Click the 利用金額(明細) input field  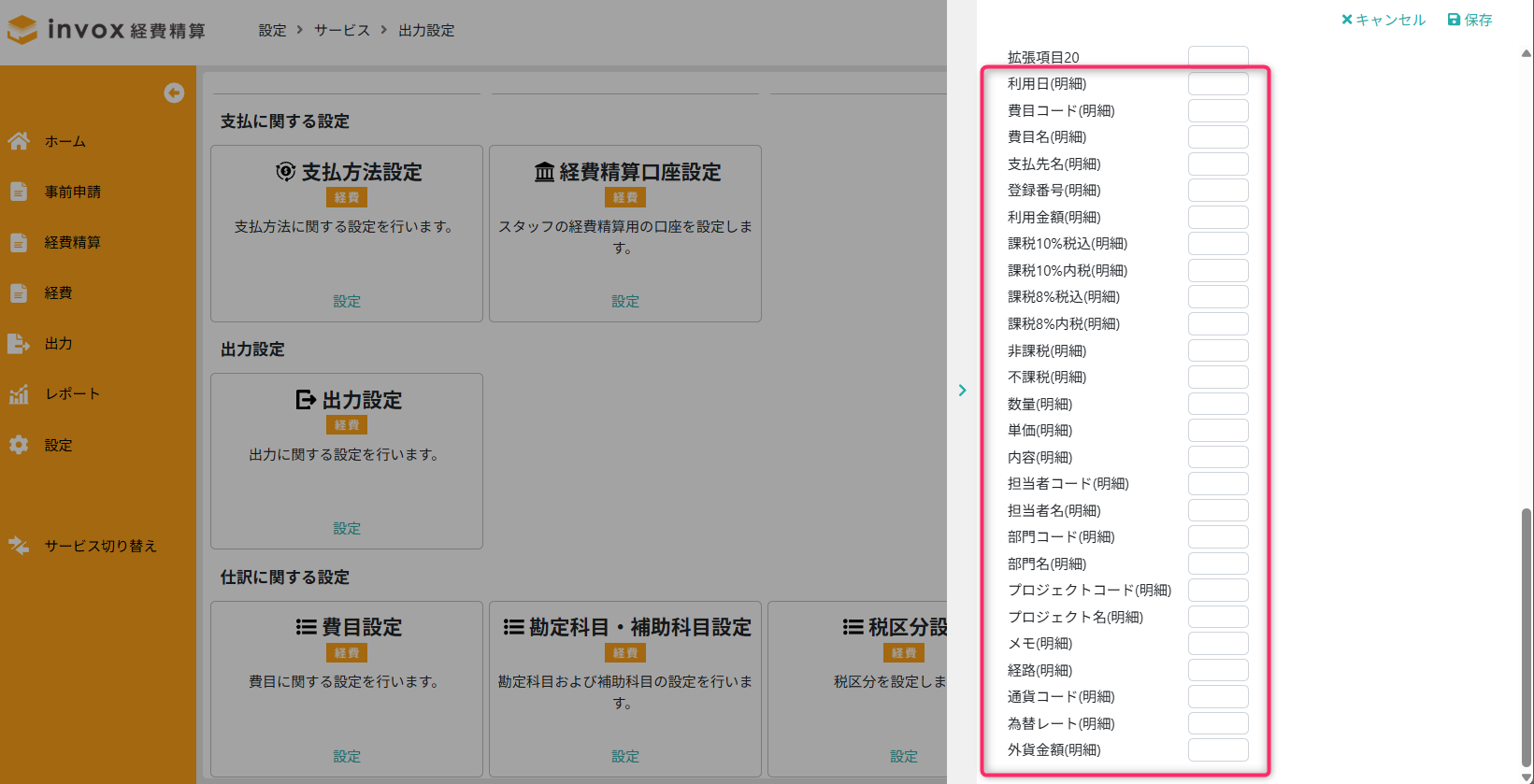coord(1218,217)
